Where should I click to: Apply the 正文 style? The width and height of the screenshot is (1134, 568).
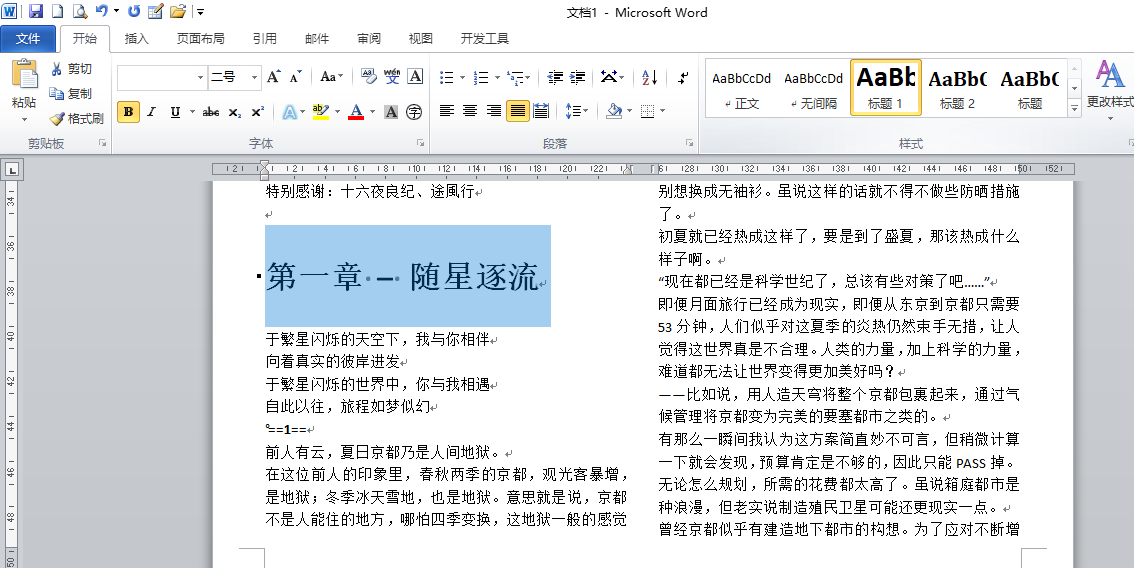coord(741,88)
